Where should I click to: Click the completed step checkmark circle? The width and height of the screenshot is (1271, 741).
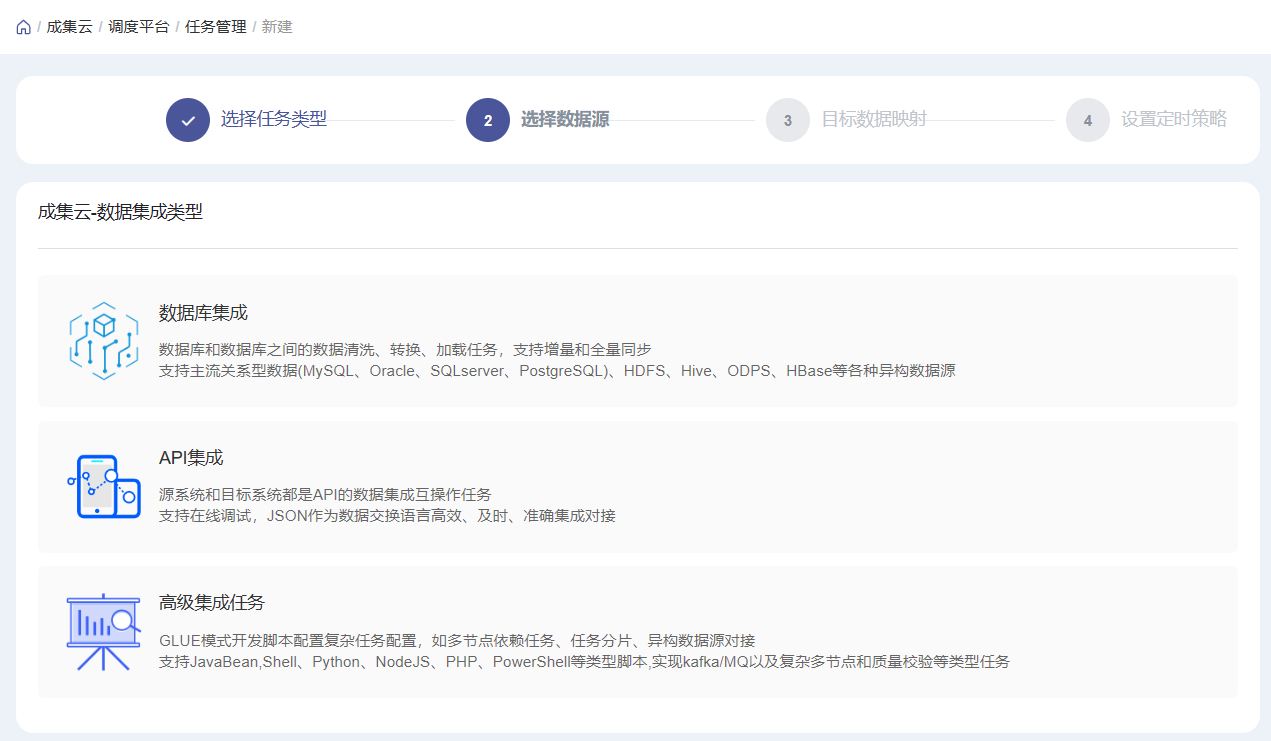(188, 120)
